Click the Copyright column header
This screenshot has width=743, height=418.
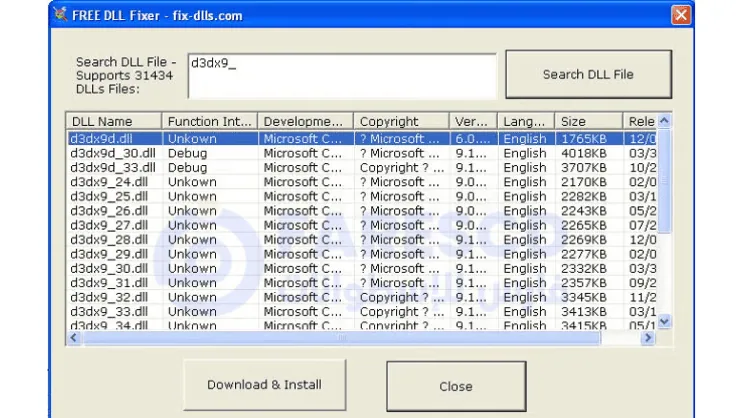401,122
